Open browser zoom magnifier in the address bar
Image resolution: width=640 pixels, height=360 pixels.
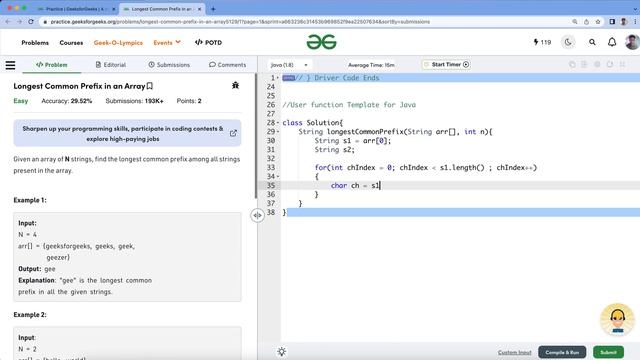click(575, 22)
